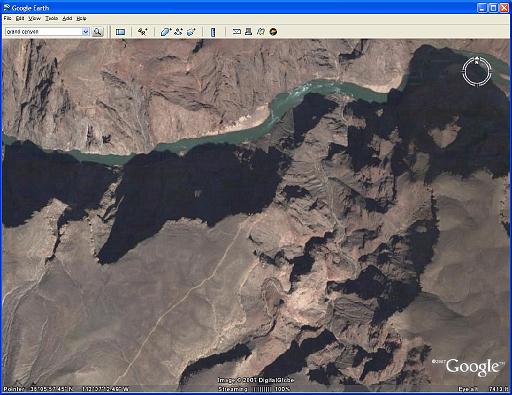Screen dimensions: 512x395
Task: Click the Streaming 100% status text
Action: (254, 389)
